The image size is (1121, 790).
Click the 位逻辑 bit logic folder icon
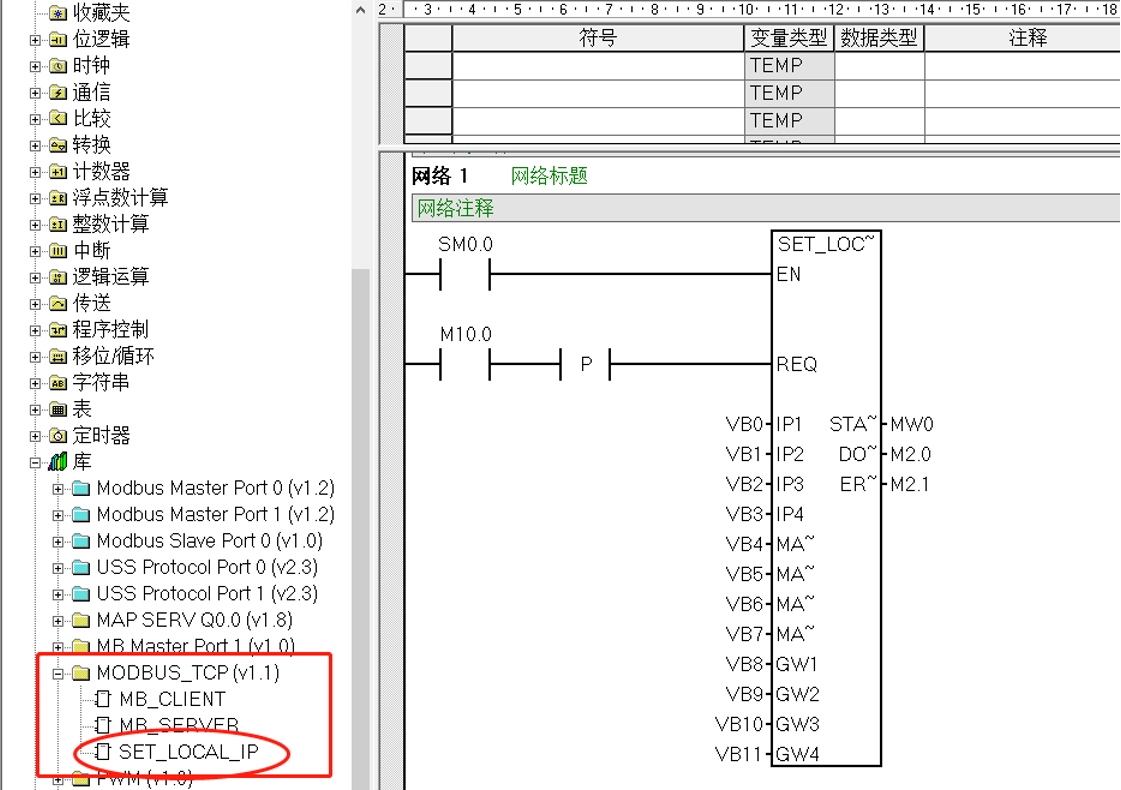[x=58, y=40]
